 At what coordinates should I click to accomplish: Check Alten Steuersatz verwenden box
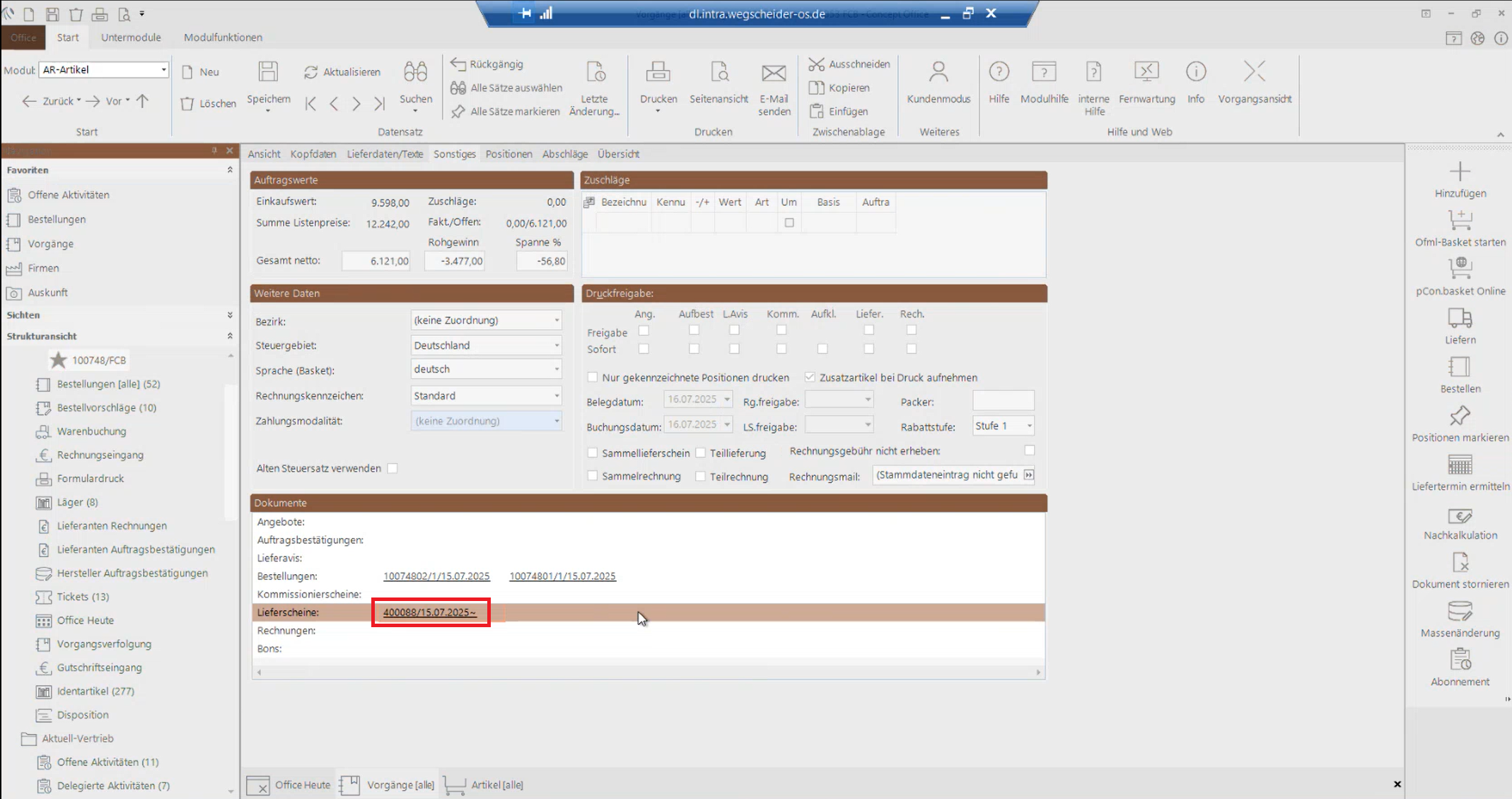[392, 468]
